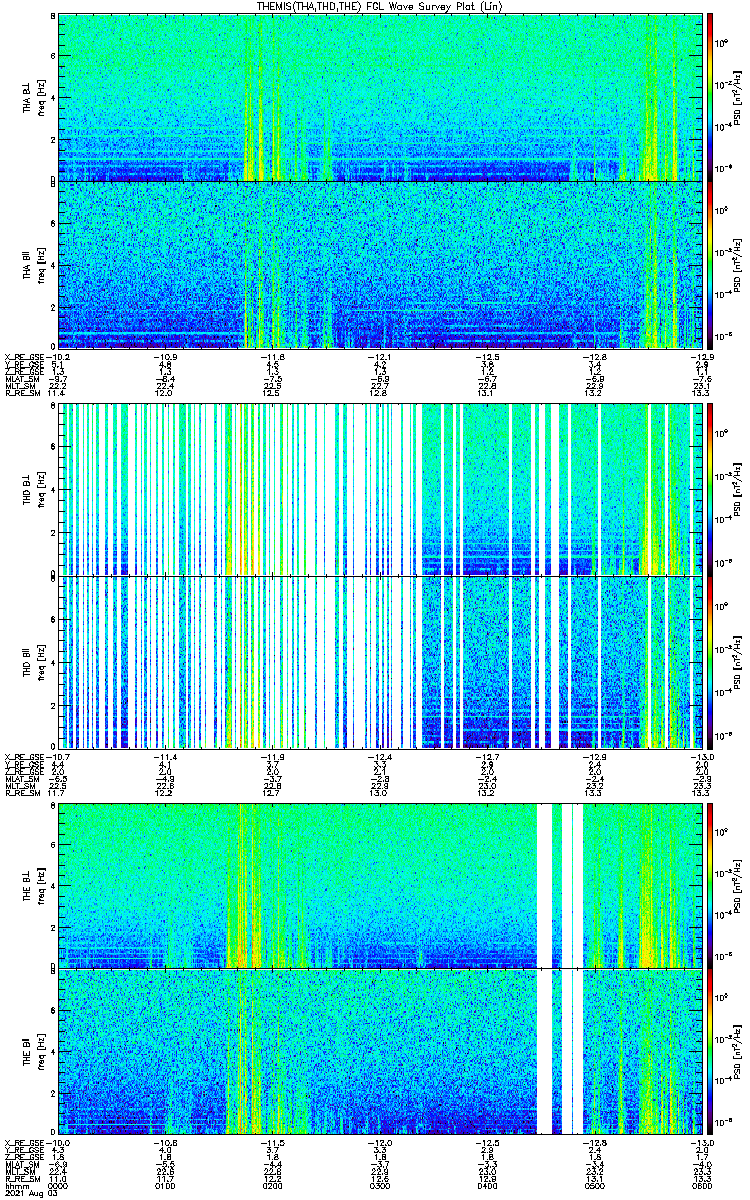
Task: Click the THD B-perpendicular freq [Hz] axis label
Action: coord(40,489)
